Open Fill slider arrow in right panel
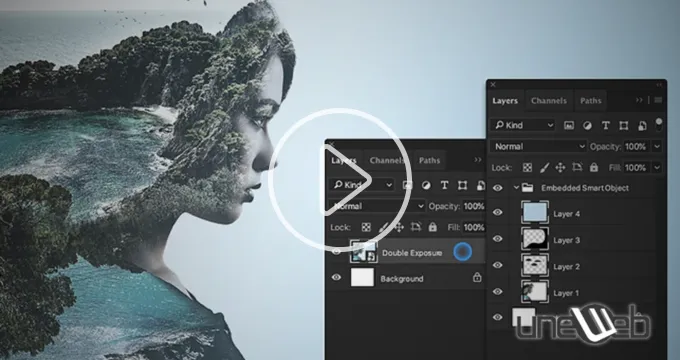This screenshot has width=680, height=360. 657,167
